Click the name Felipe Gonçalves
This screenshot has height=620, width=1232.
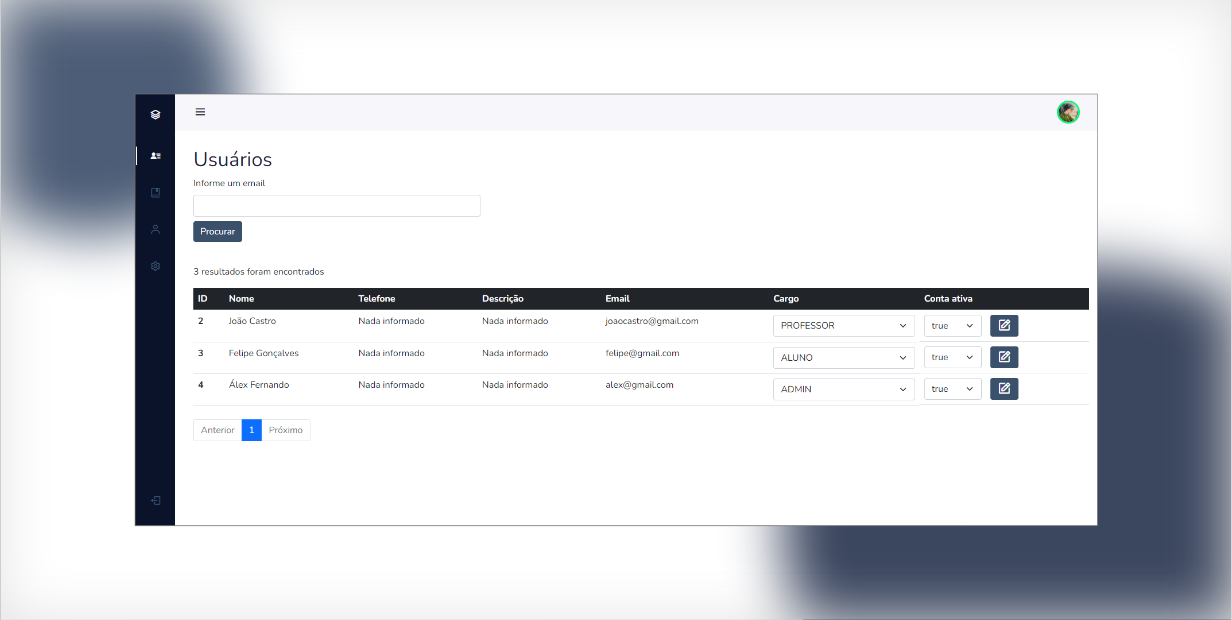(x=263, y=353)
